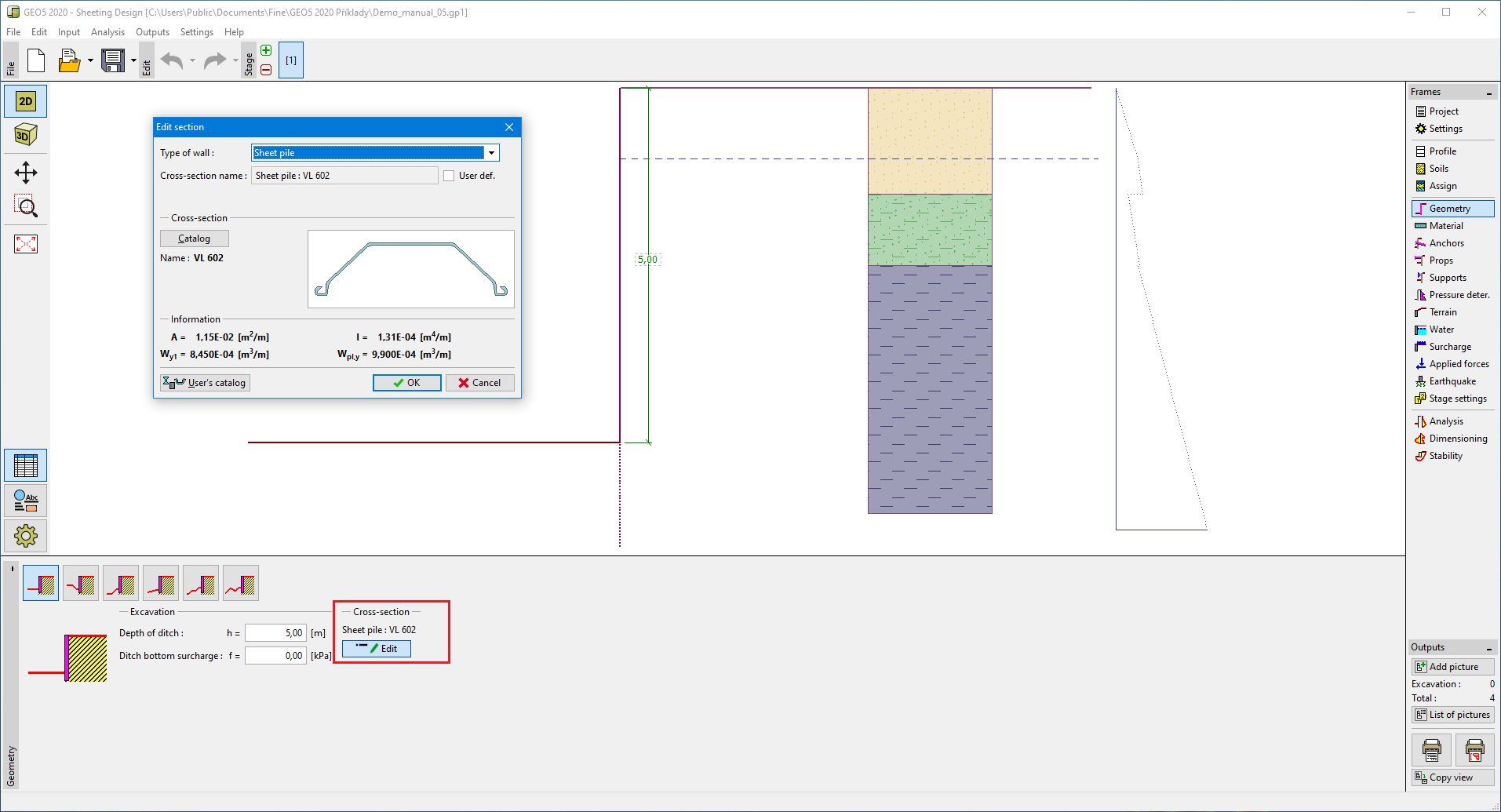Click the Redo arrow icon
The image size is (1501, 812).
[x=214, y=60]
